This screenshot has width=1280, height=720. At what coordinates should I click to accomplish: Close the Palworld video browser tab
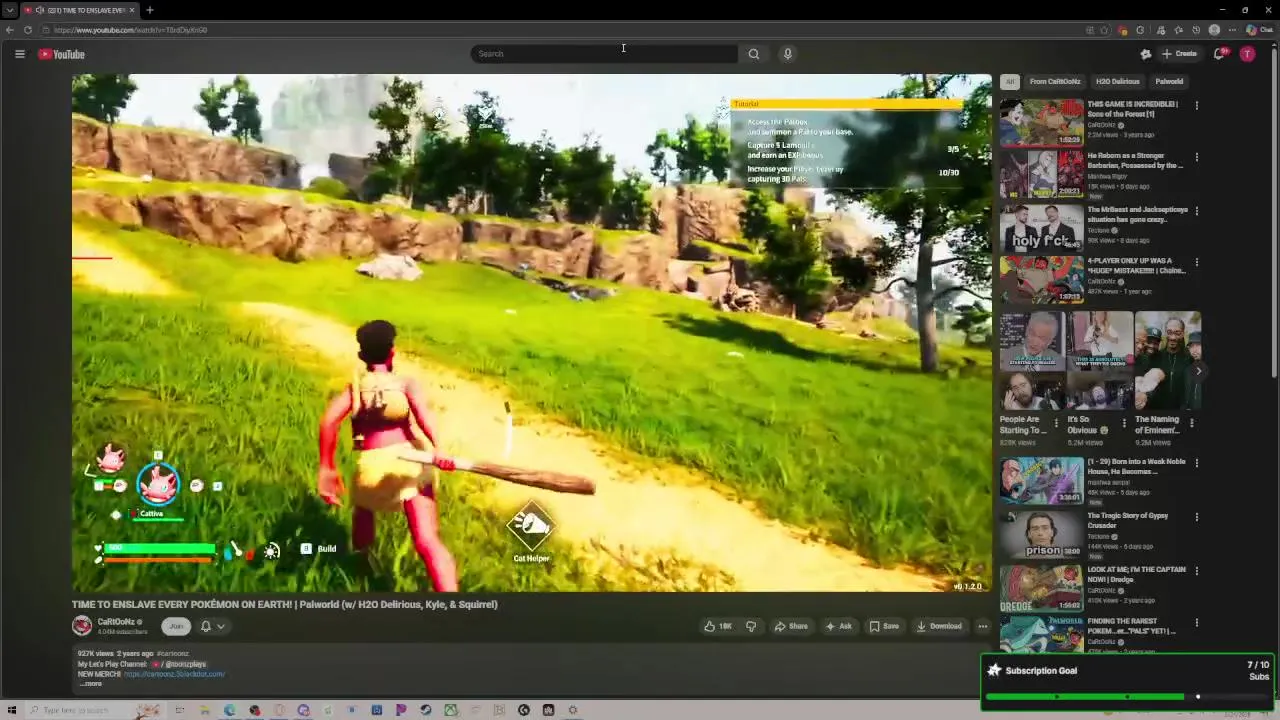point(132,10)
